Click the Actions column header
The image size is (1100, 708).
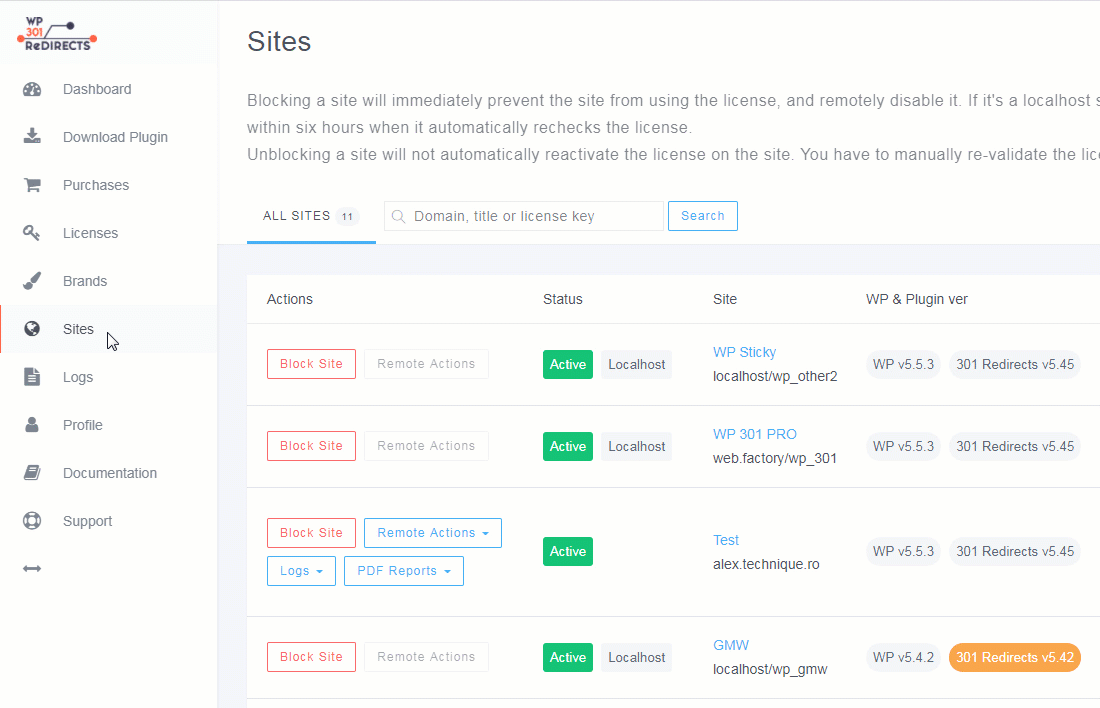point(290,300)
